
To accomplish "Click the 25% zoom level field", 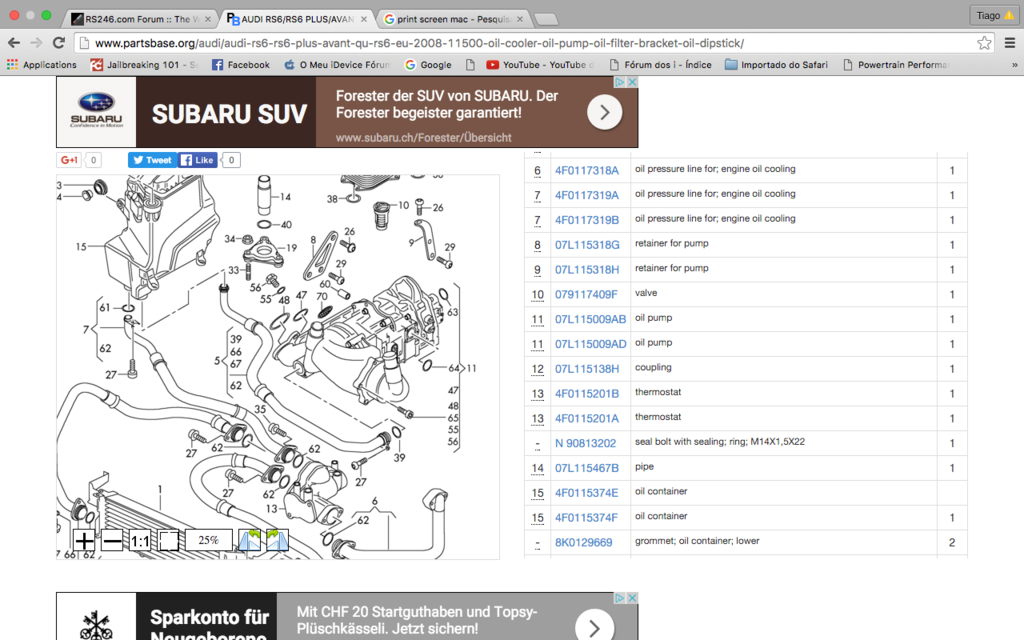I will point(208,541).
